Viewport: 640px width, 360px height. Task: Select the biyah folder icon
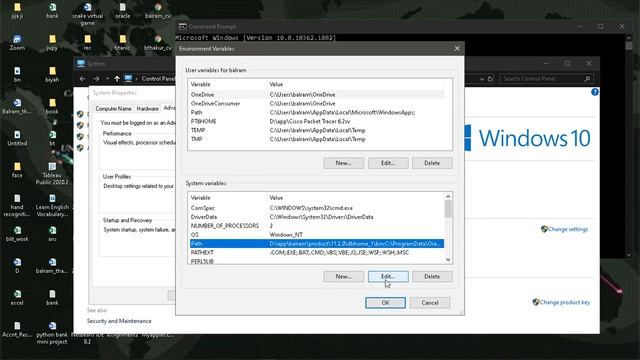pos(52,74)
